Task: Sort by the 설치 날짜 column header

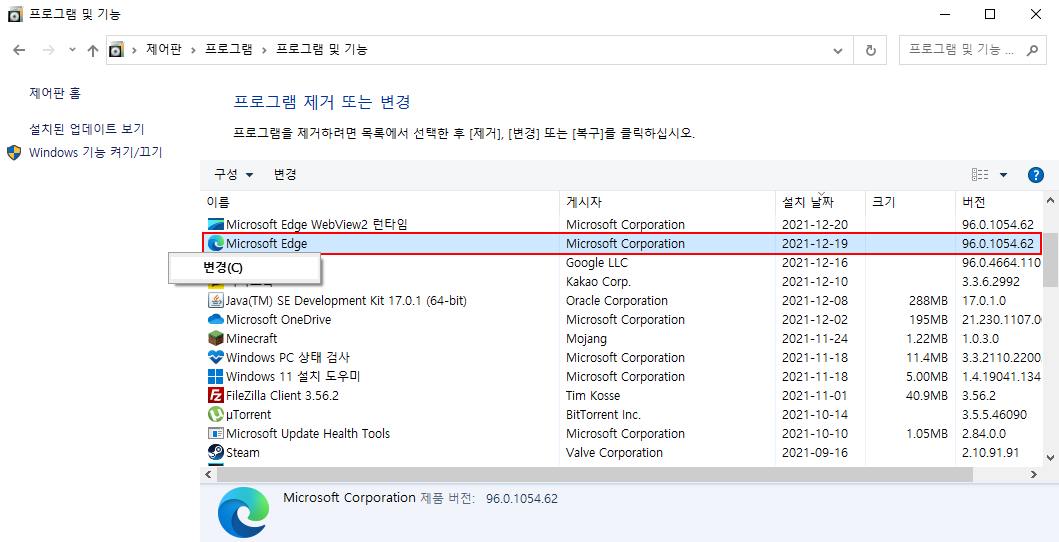Action: [x=821, y=202]
